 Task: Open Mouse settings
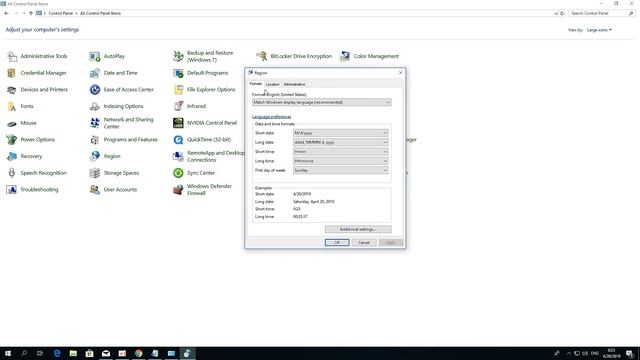pos(22,123)
